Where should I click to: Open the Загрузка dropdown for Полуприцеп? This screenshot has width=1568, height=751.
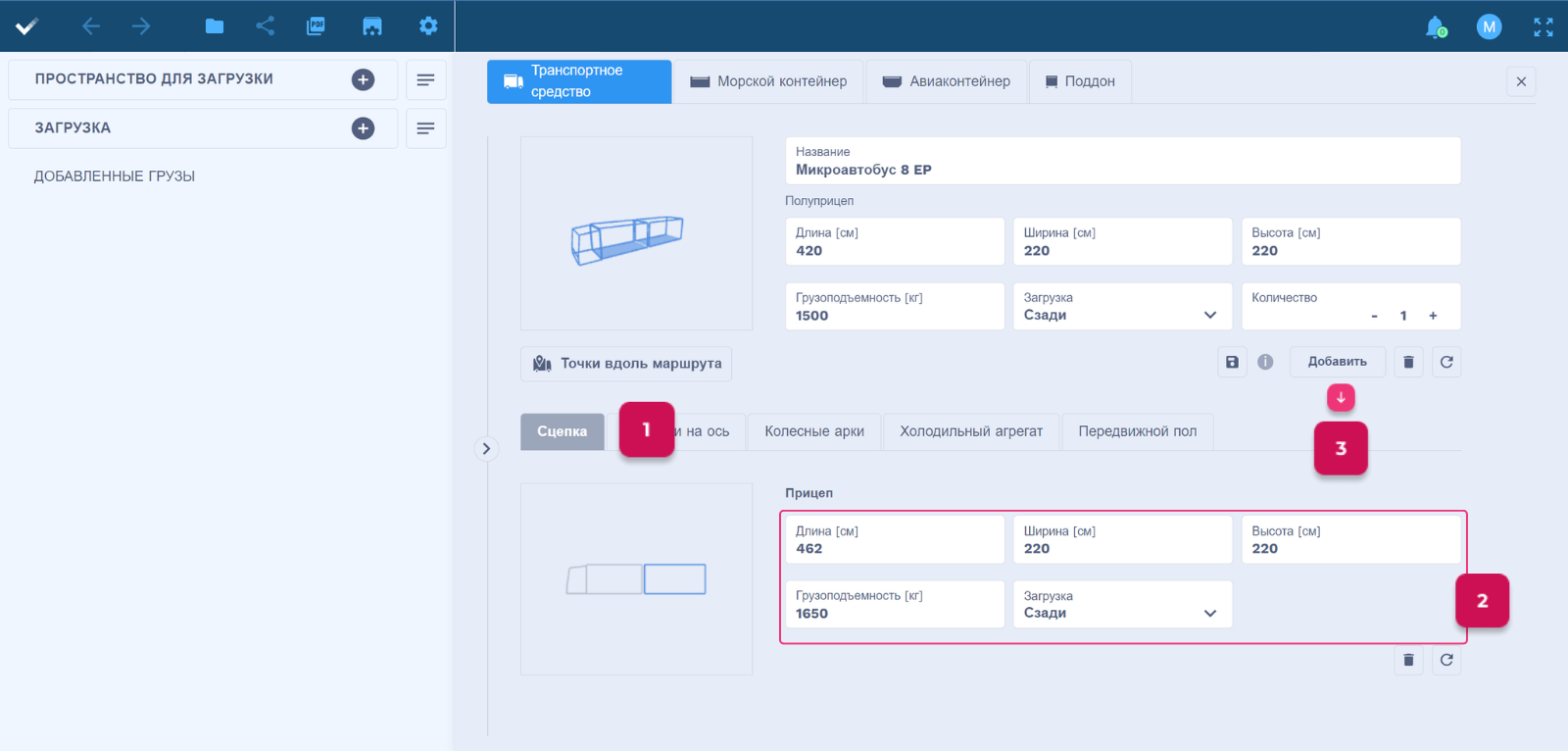coord(1122,307)
